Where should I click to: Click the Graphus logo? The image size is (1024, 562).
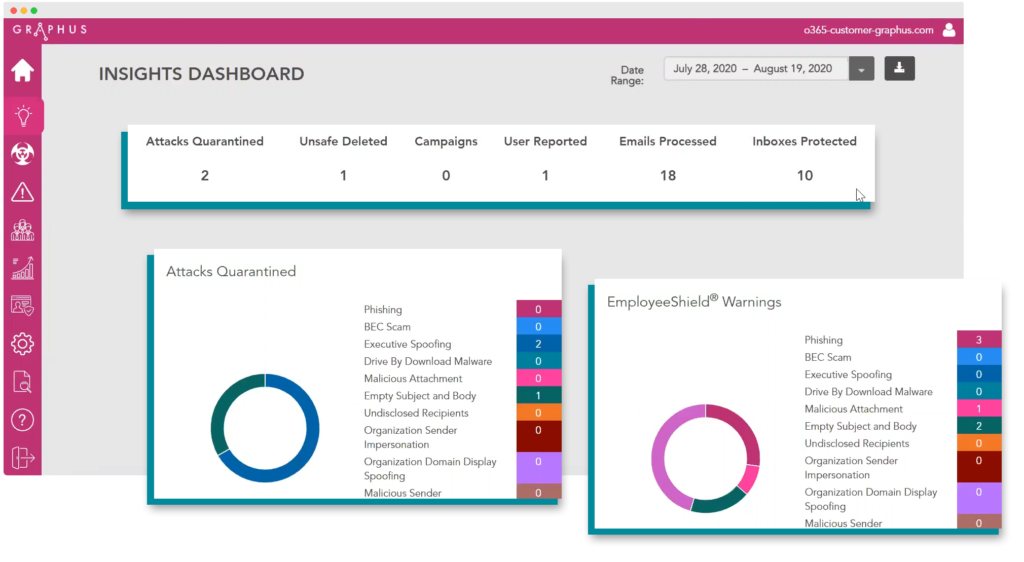(50, 30)
